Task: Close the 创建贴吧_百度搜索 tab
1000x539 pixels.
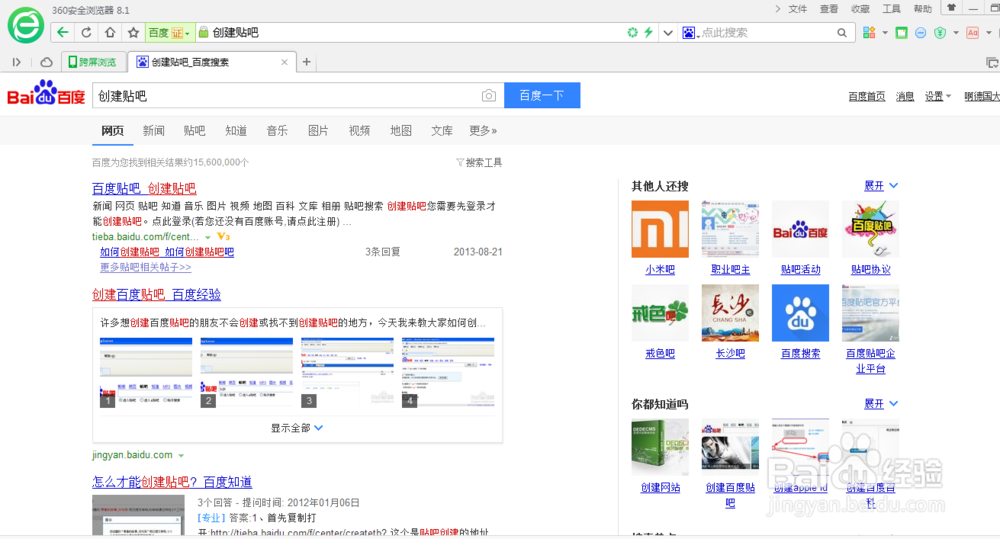Action: pyautogui.click(x=284, y=62)
